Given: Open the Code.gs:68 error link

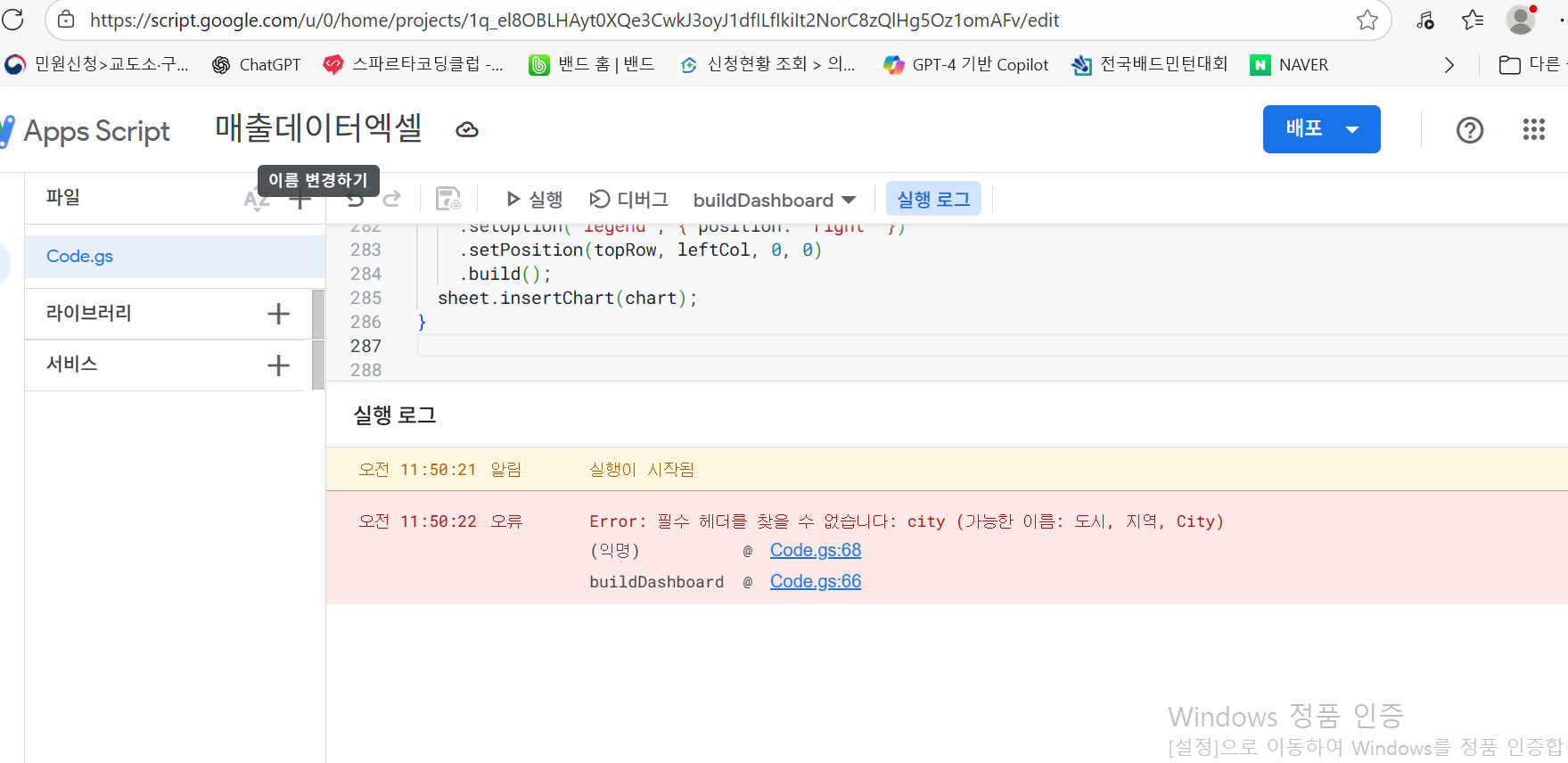Looking at the screenshot, I should [x=816, y=550].
